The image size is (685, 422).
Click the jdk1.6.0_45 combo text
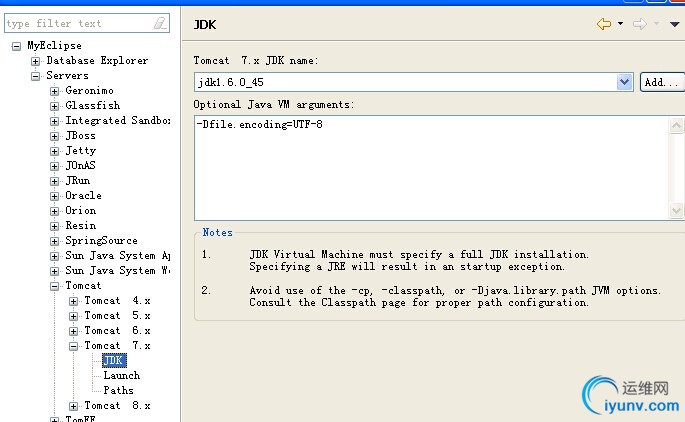click(230, 83)
